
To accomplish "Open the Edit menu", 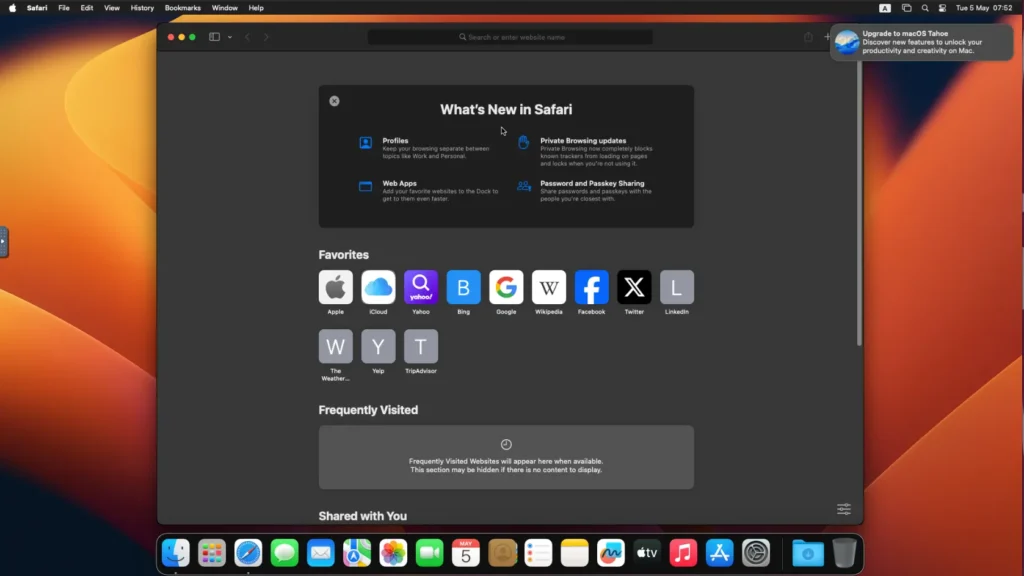I will (86, 8).
